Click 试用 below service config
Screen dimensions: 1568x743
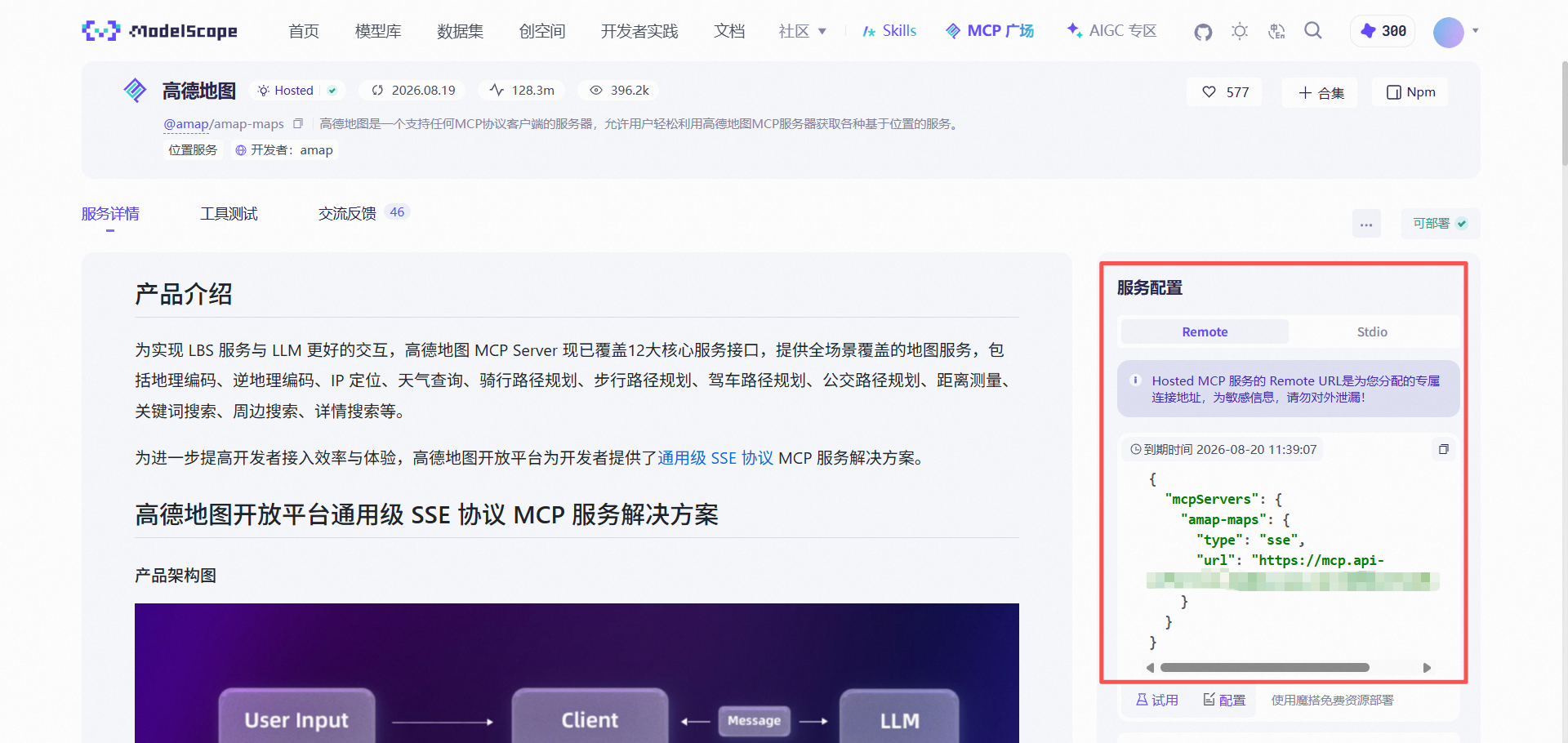point(1157,700)
